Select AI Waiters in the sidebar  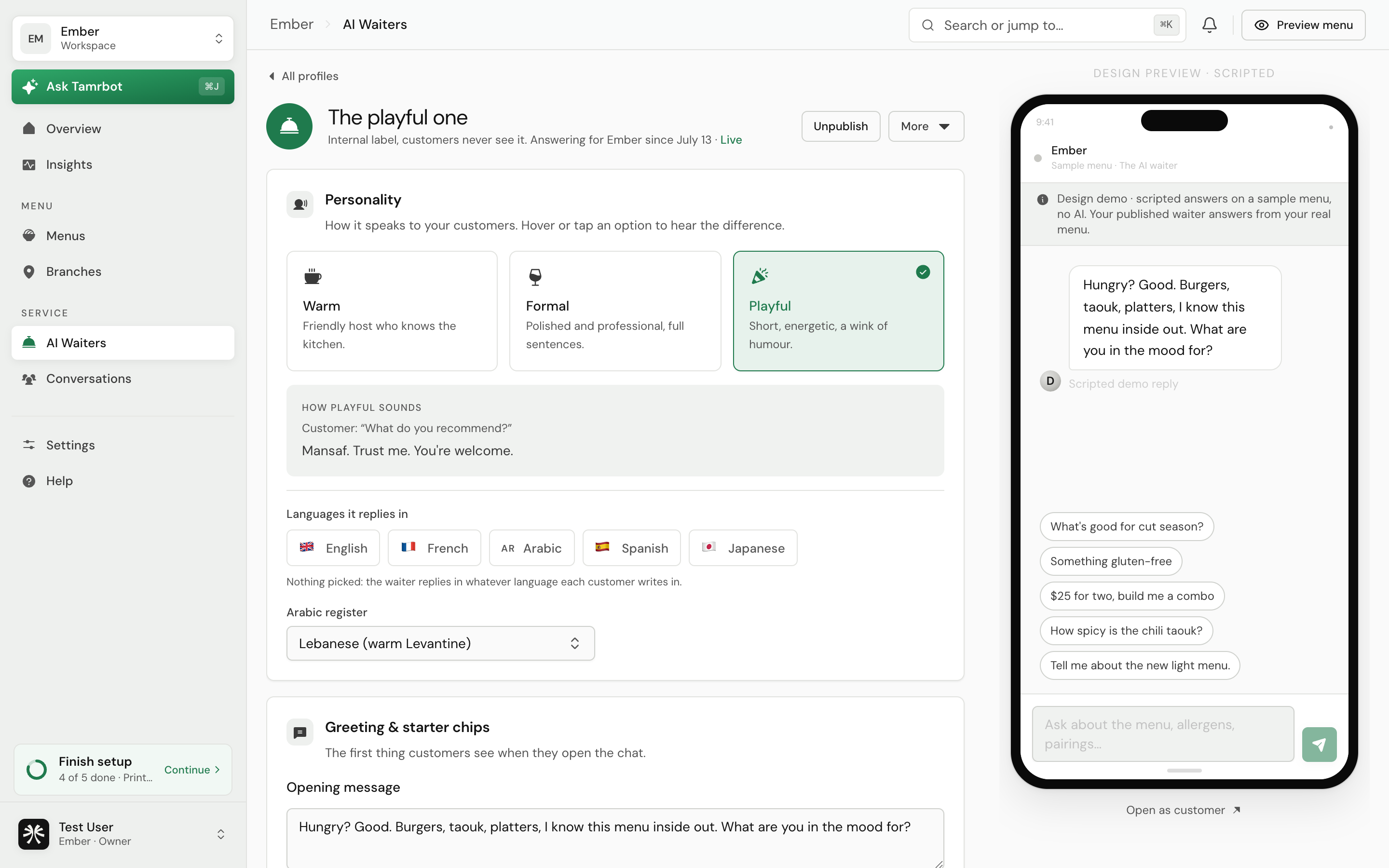click(123, 343)
